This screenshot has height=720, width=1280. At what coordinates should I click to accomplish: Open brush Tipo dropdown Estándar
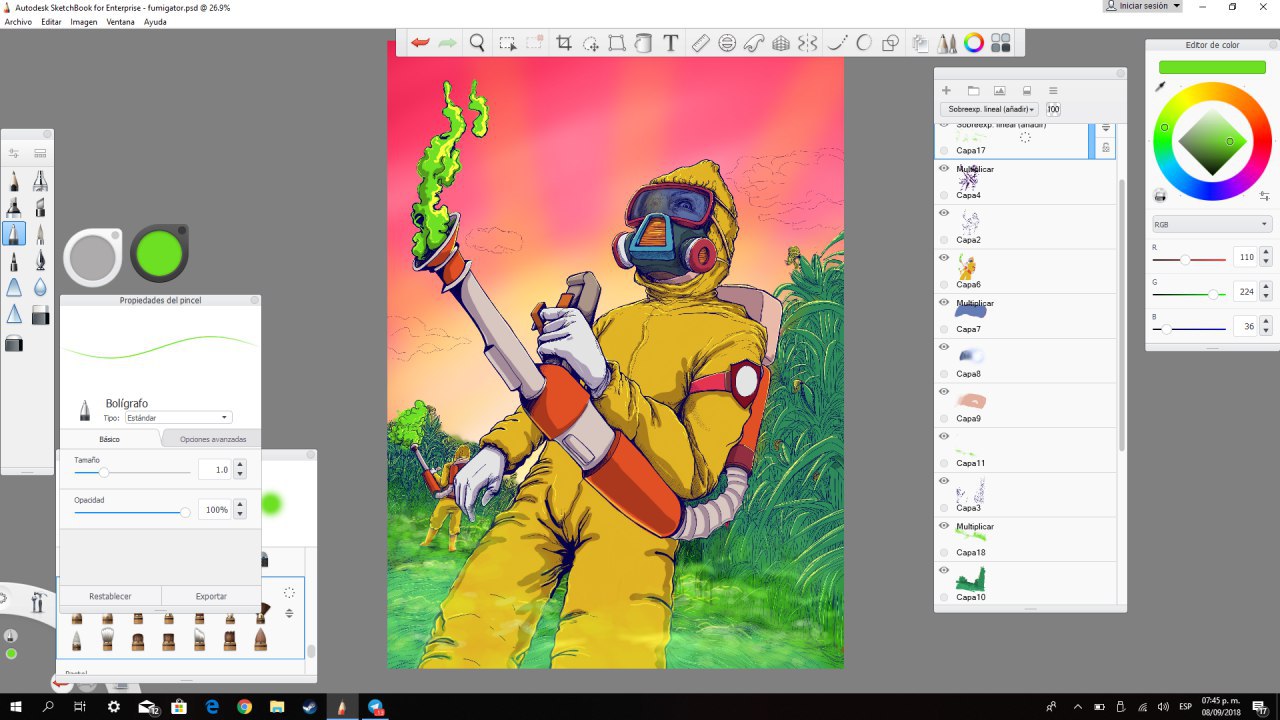[179, 417]
